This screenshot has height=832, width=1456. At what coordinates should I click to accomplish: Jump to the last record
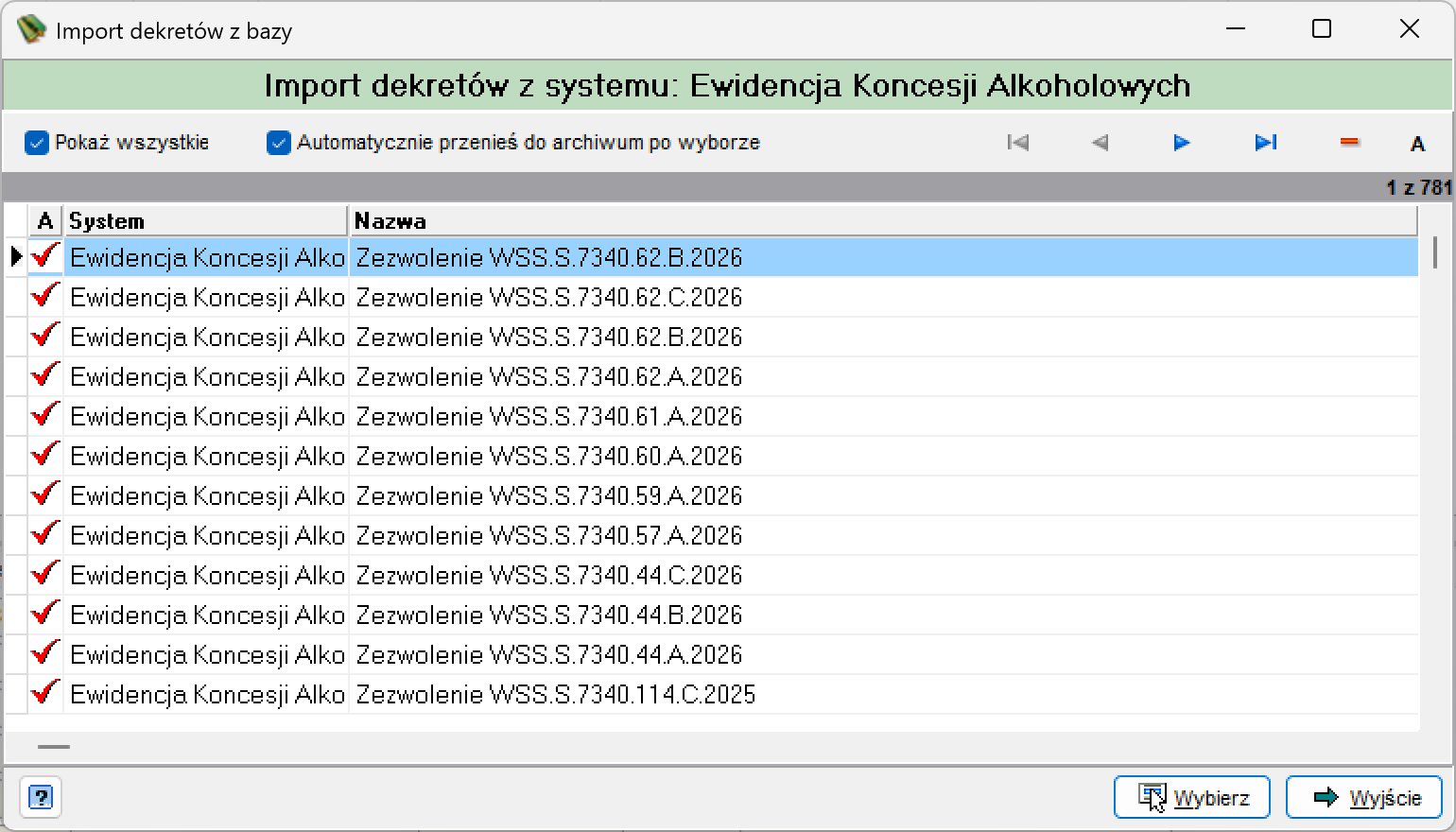click(1265, 143)
